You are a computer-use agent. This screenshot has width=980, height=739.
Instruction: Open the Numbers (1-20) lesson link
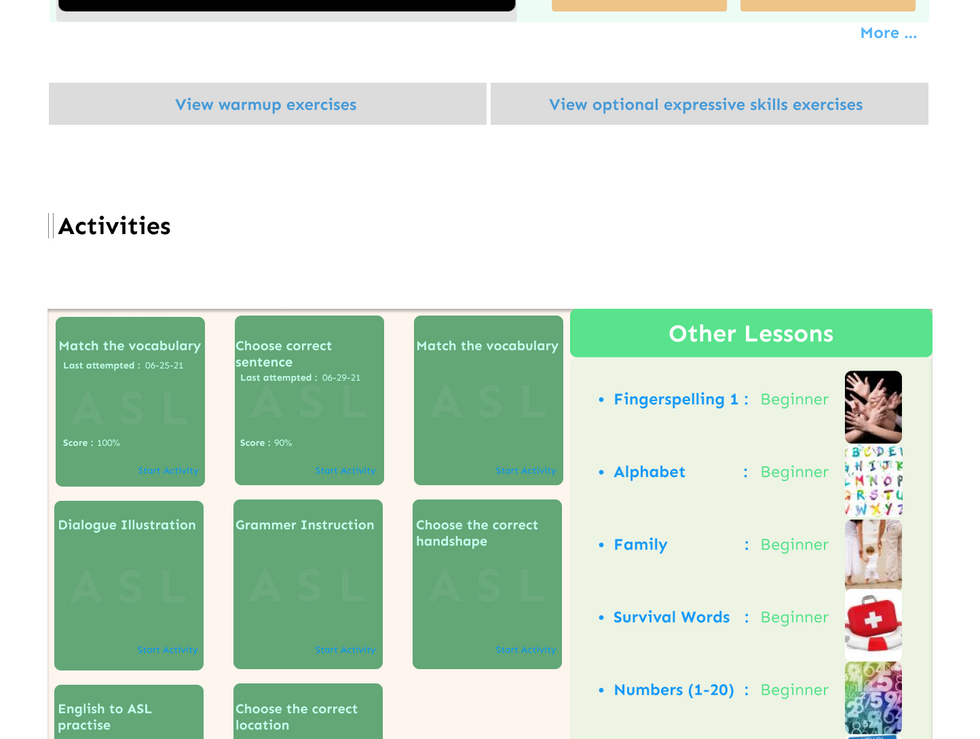tap(674, 690)
